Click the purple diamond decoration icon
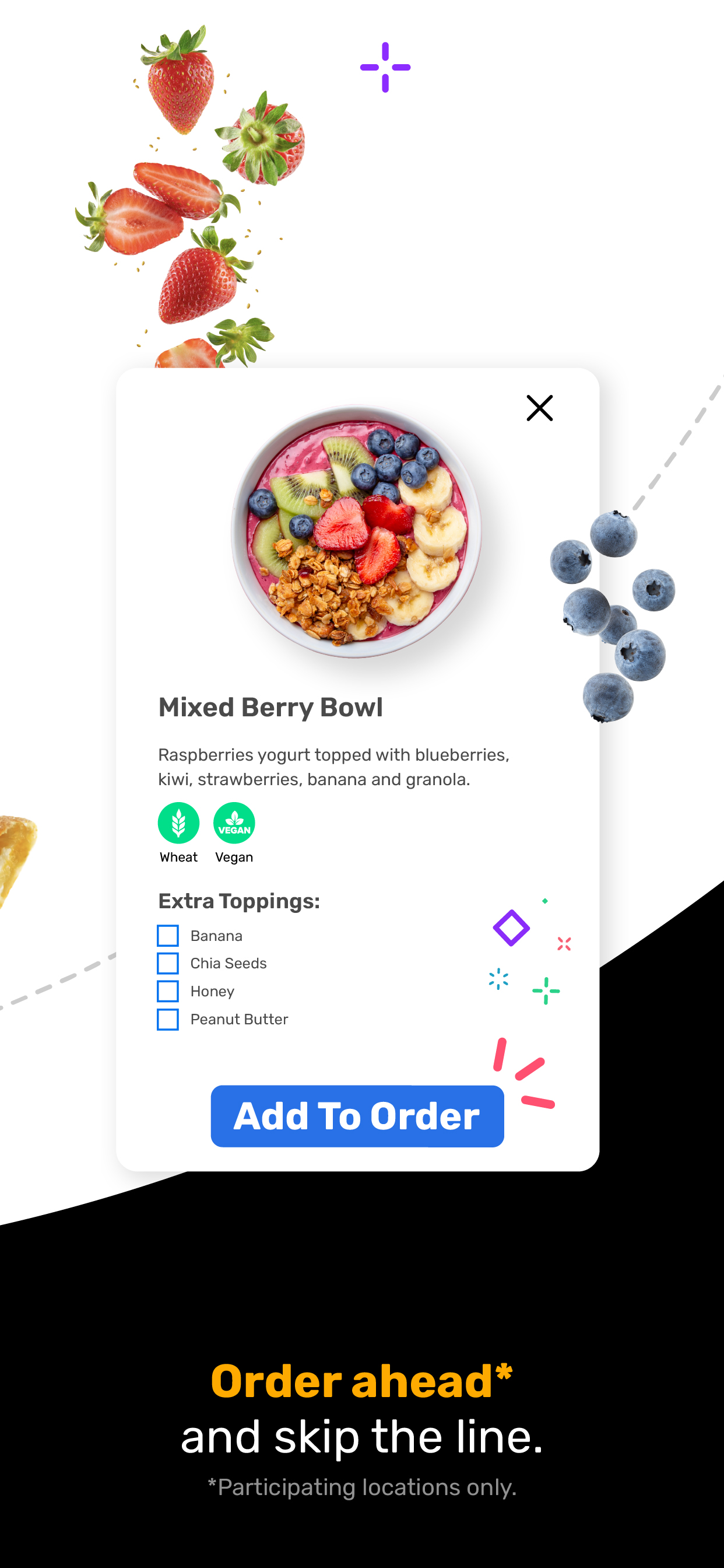Viewport: 724px width, 1568px height. point(511,928)
